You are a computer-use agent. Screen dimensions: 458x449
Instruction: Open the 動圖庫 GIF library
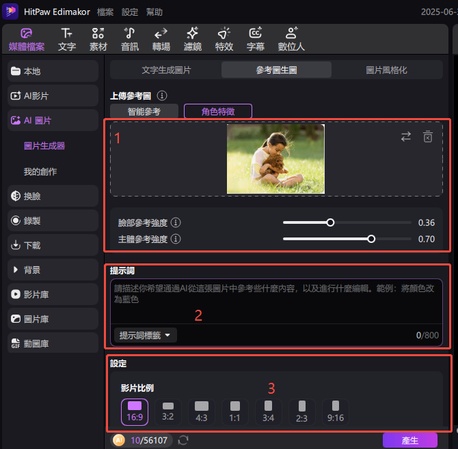tap(53, 343)
